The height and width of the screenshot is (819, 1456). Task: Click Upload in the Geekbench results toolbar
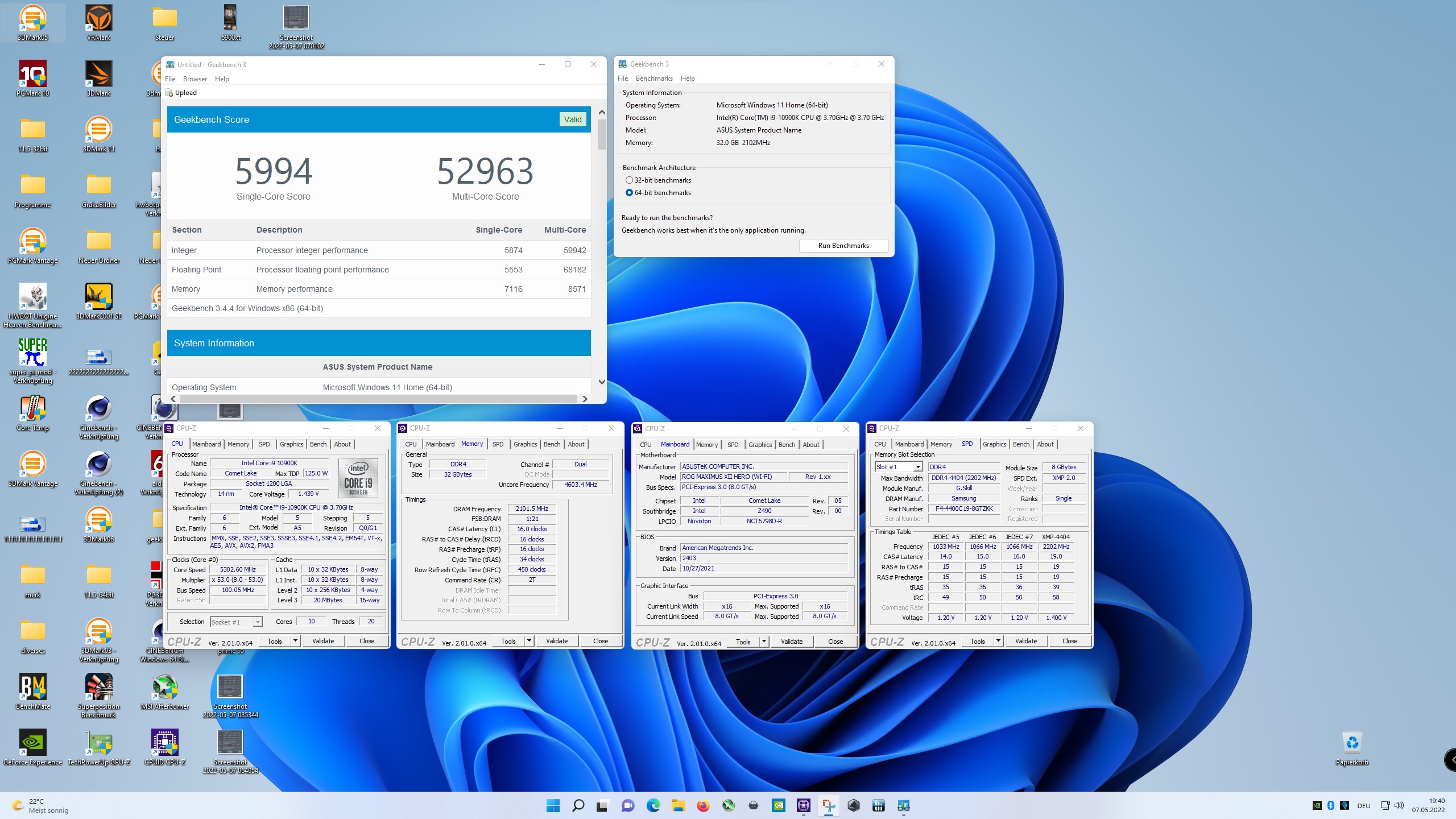[181, 93]
